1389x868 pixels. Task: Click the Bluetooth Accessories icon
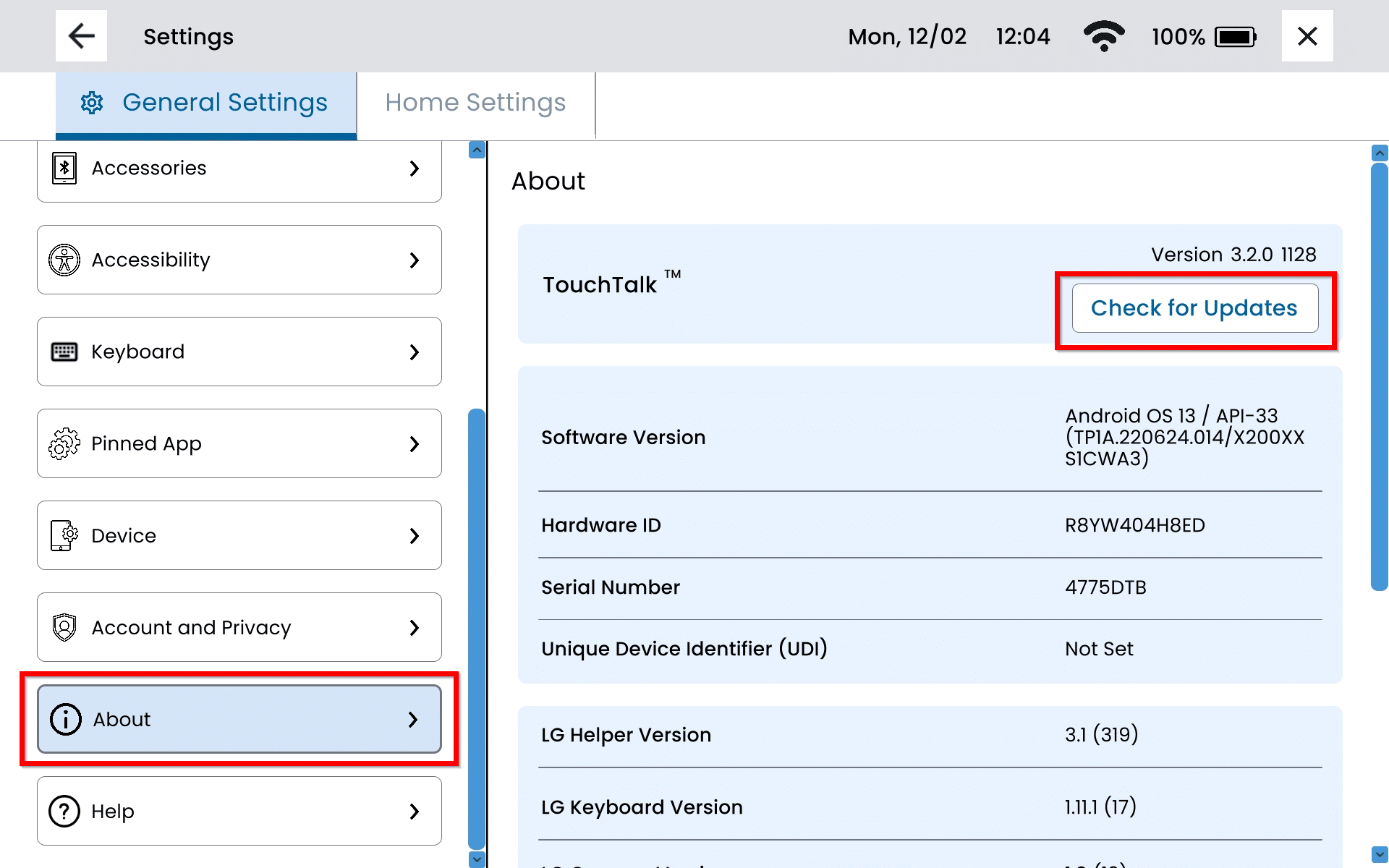(64, 168)
